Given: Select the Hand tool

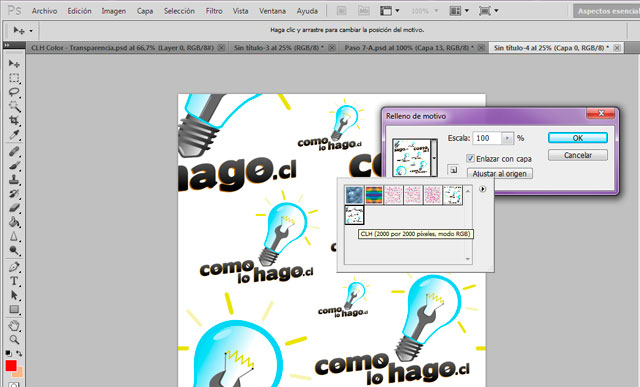Looking at the screenshot, I should pyautogui.click(x=14, y=326).
